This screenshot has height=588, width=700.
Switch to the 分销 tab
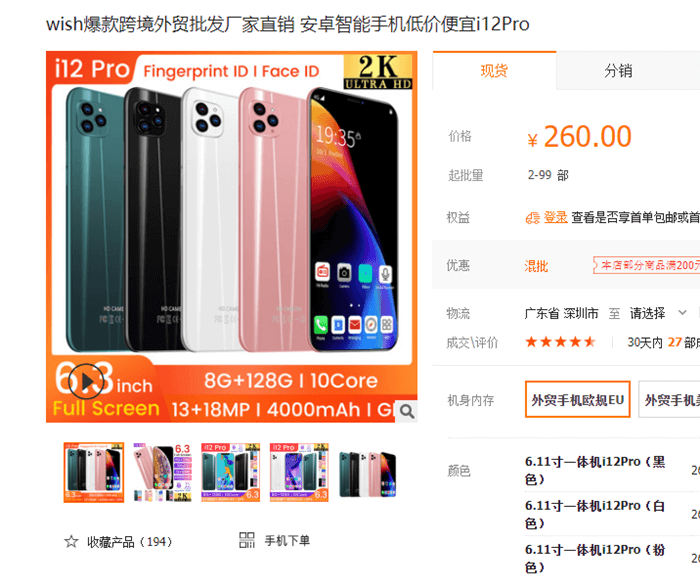618,71
